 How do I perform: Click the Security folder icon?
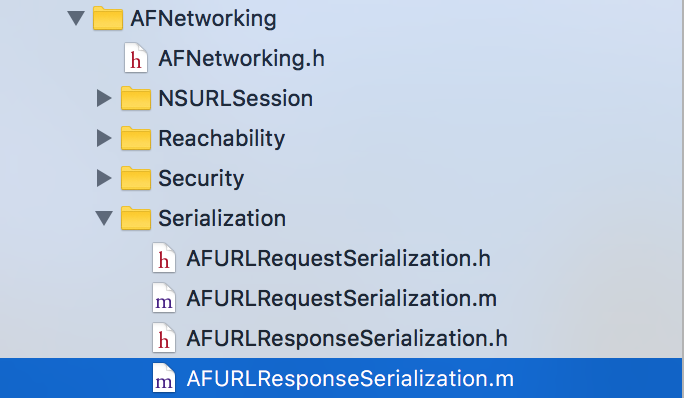pyautogui.click(x=136, y=178)
